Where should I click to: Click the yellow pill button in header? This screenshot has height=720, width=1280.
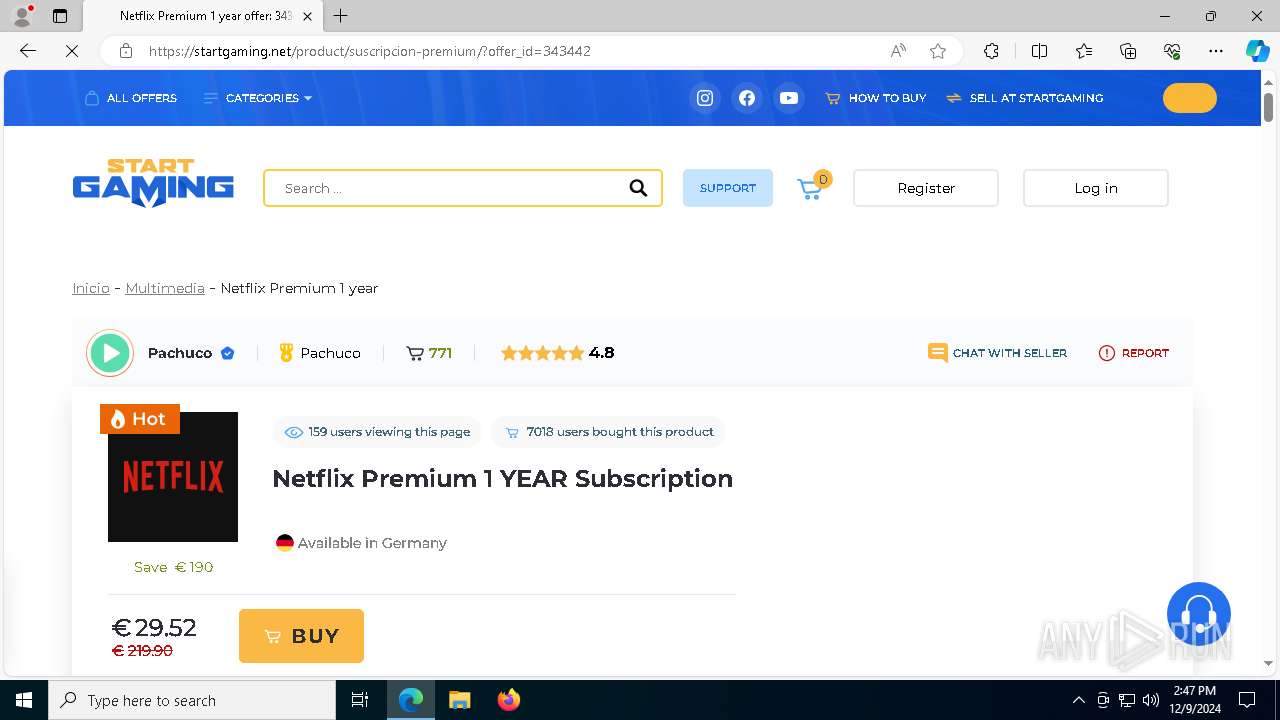[x=1190, y=98]
